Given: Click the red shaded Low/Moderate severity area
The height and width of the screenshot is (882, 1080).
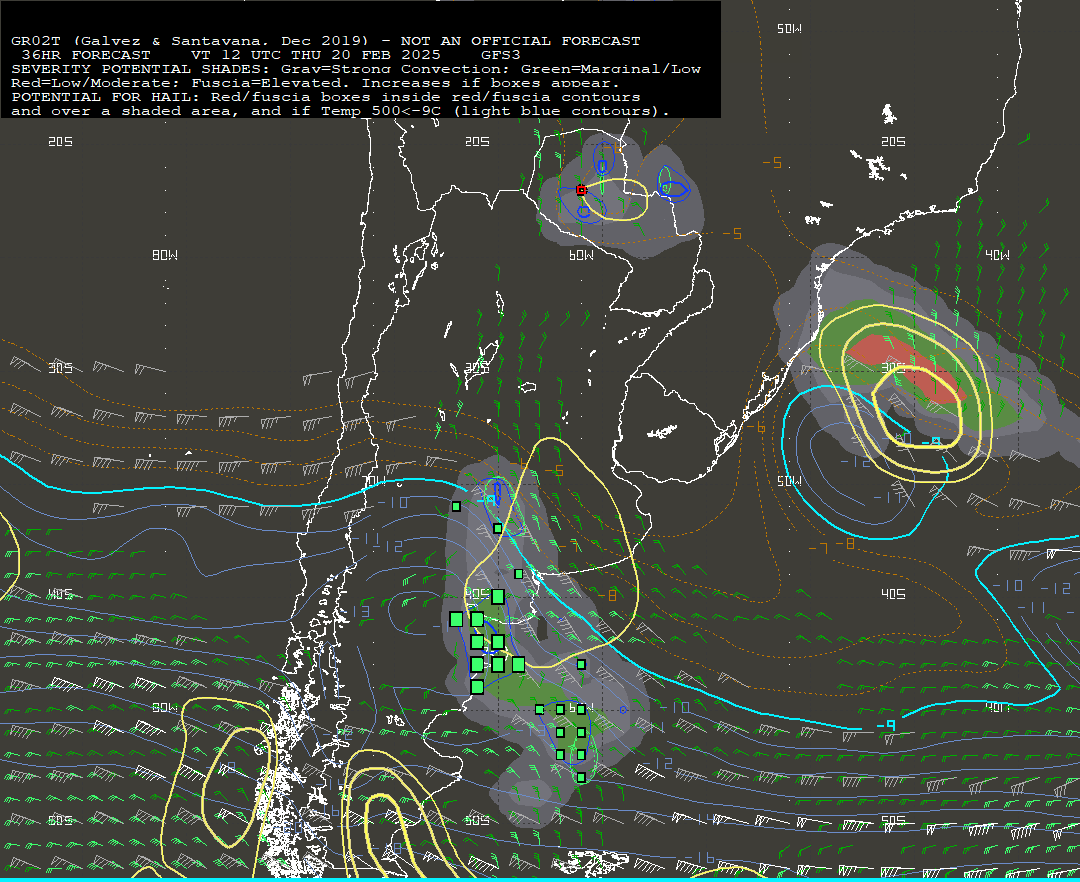Looking at the screenshot, I should tap(908, 369).
